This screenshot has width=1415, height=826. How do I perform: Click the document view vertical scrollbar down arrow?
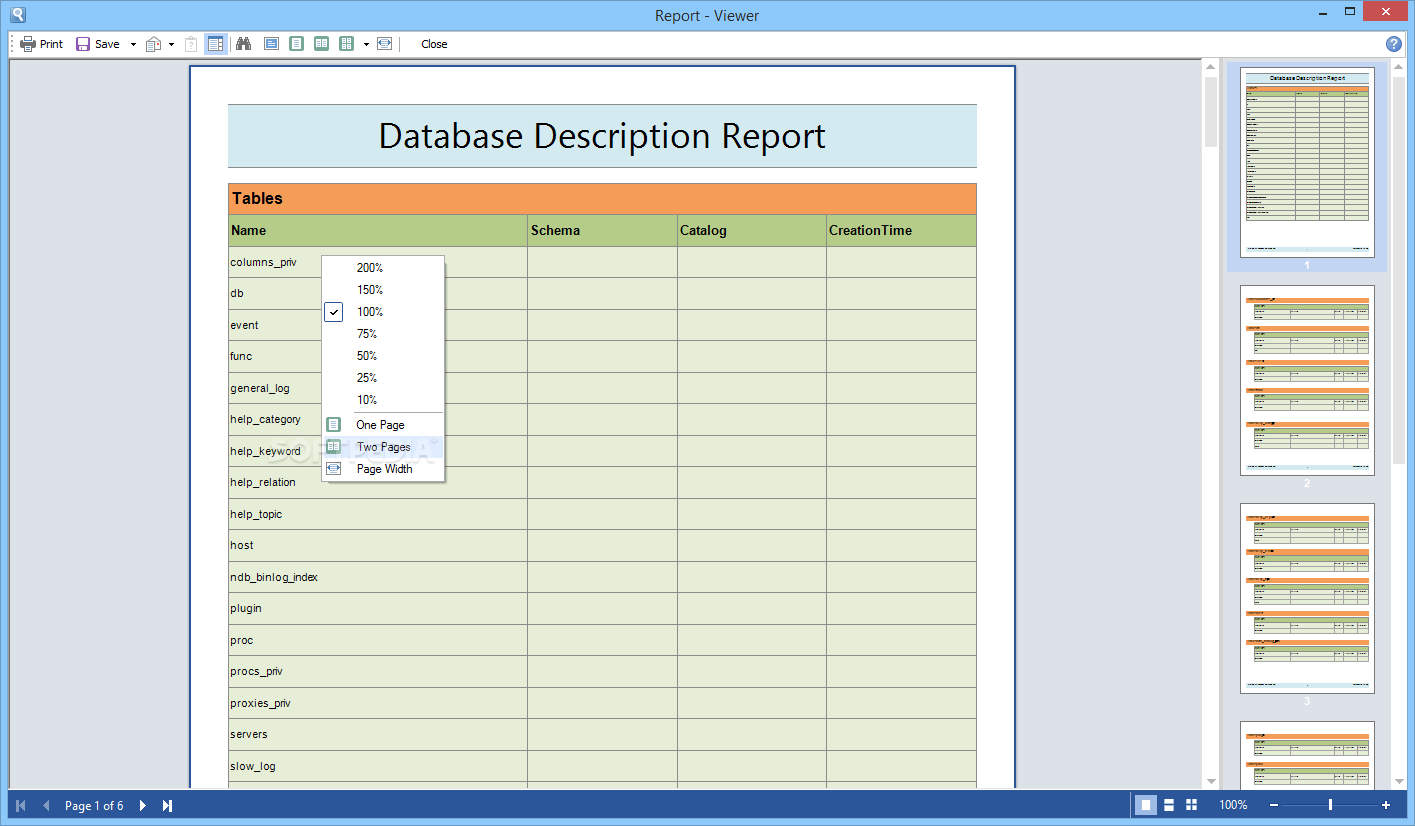coord(1211,781)
